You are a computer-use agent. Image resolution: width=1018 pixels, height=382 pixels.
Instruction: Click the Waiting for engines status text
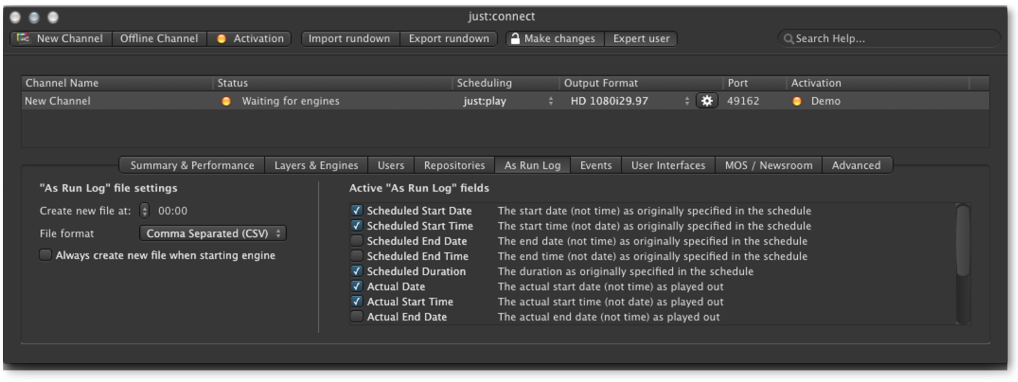(290, 101)
